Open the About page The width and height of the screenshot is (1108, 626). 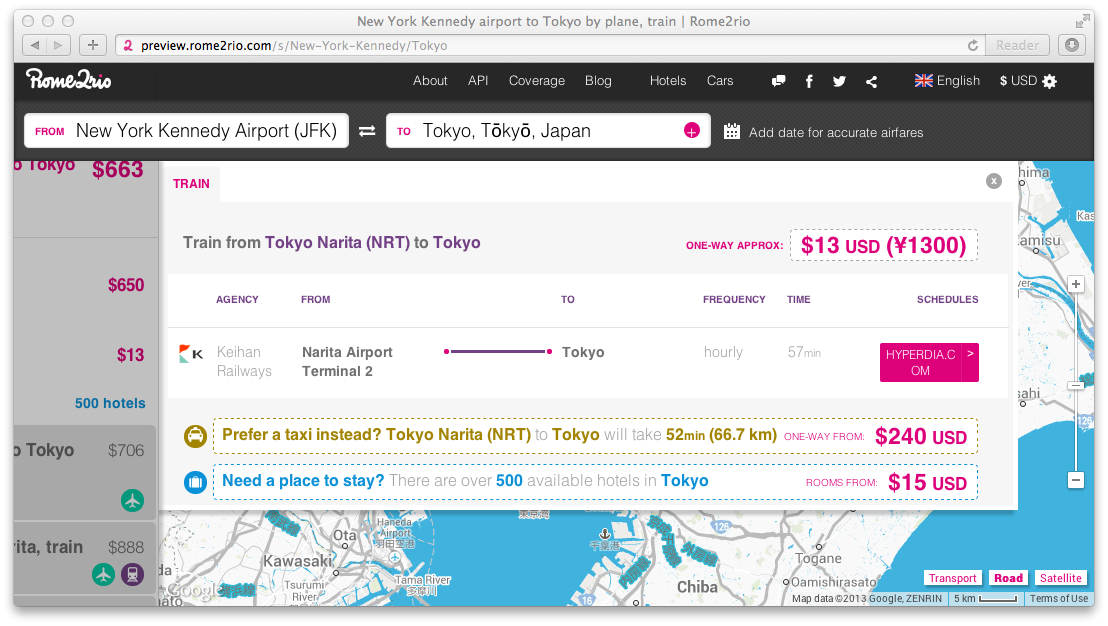pos(430,81)
